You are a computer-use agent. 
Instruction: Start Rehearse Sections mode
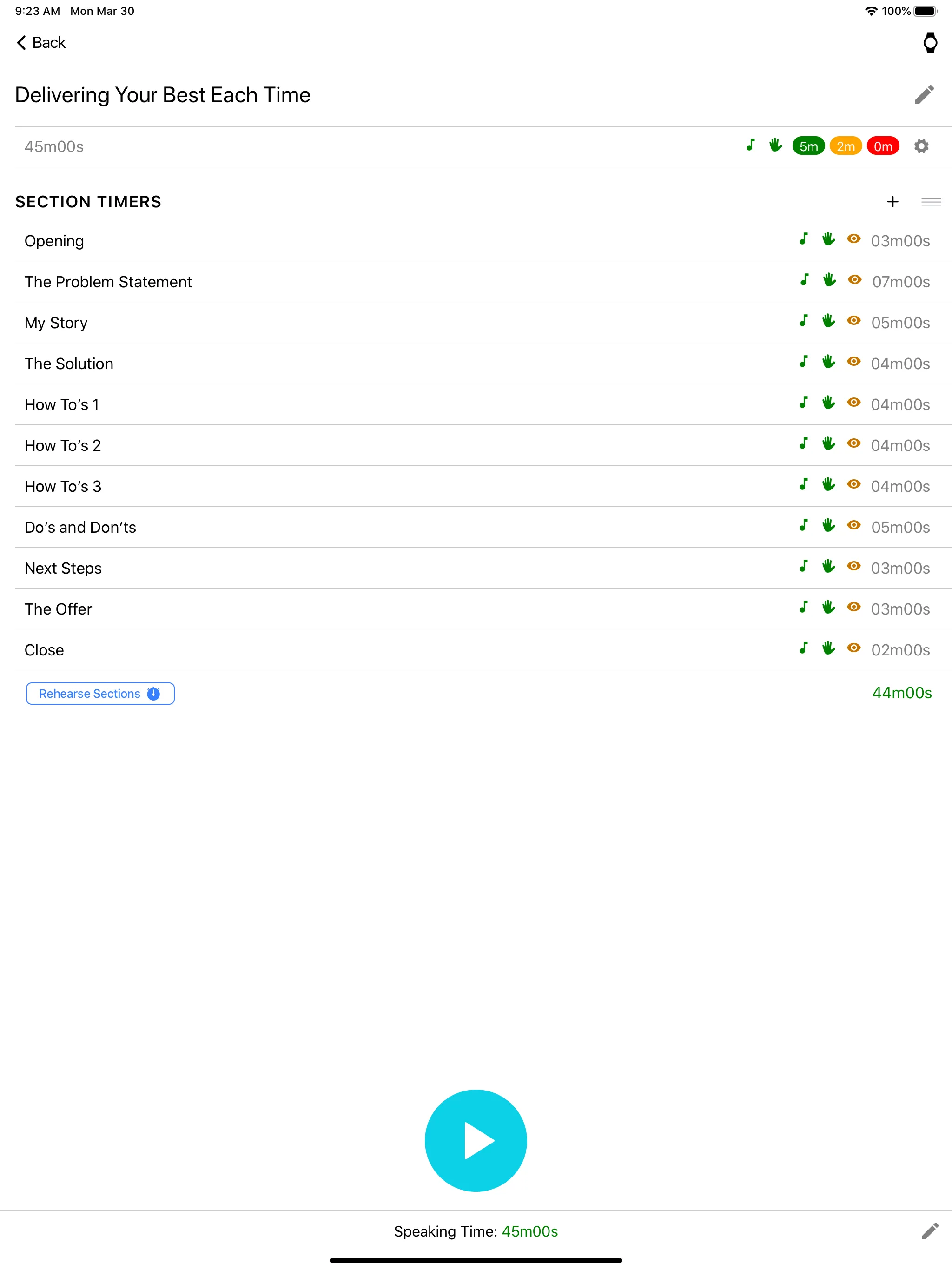(100, 694)
